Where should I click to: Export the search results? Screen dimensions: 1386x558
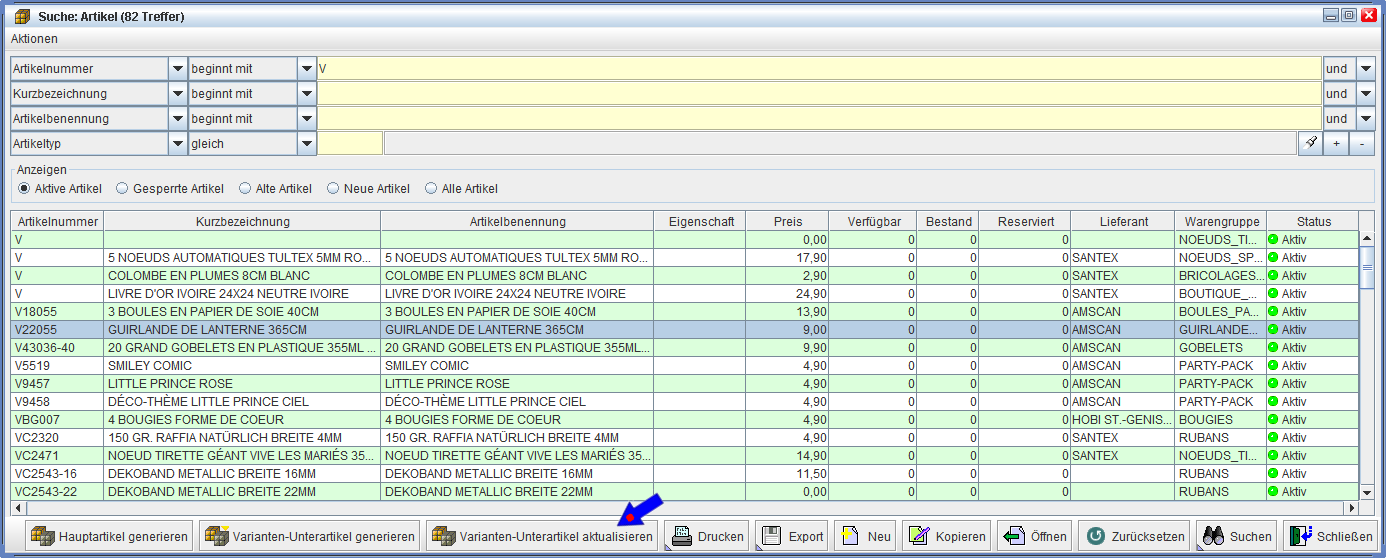(791, 536)
